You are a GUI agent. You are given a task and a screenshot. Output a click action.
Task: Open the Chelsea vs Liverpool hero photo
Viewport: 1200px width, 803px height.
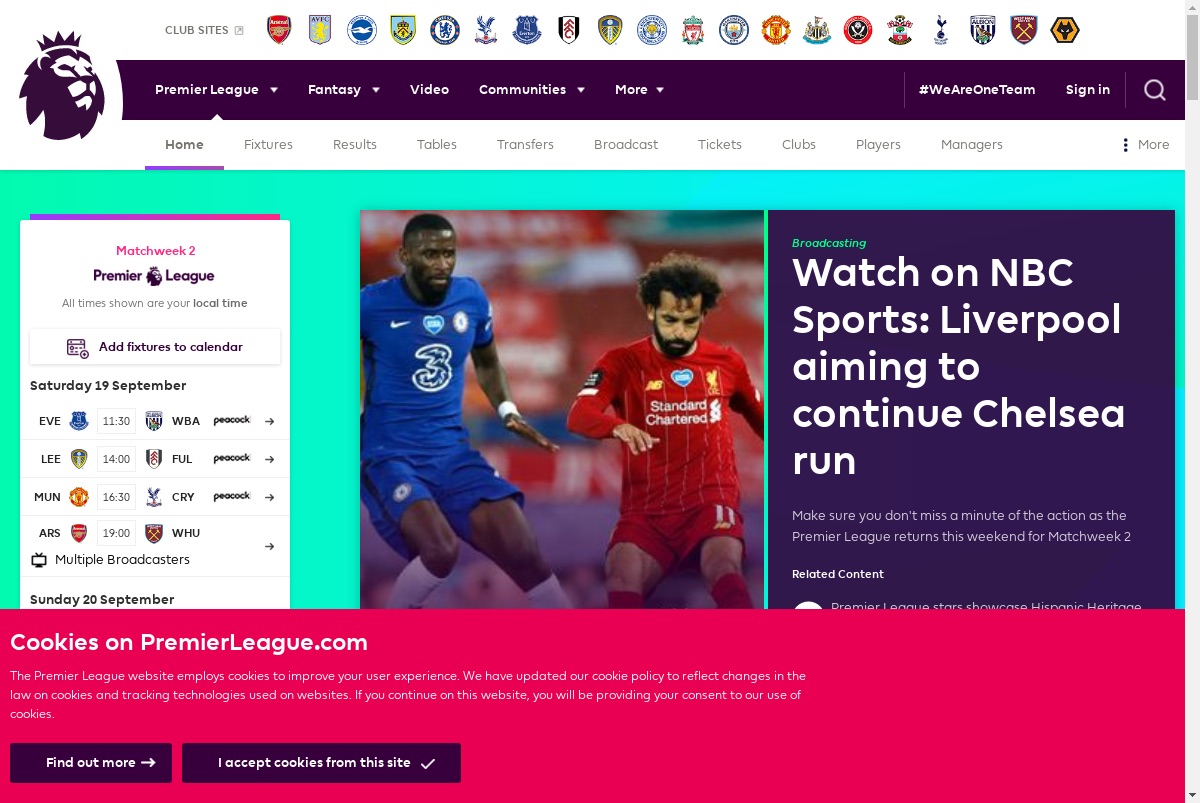click(x=562, y=410)
